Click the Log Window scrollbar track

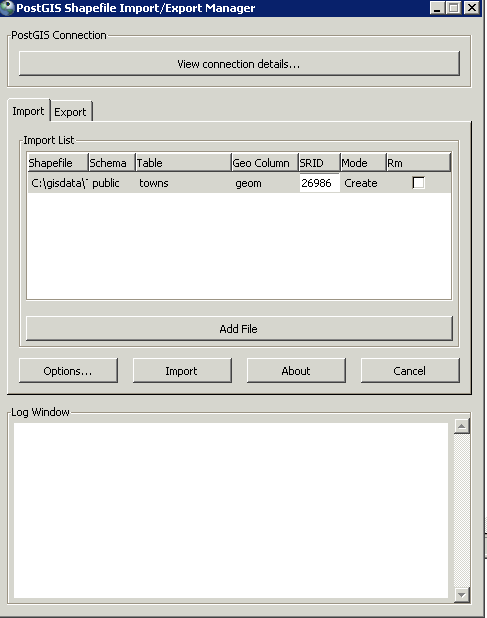tap(462, 510)
